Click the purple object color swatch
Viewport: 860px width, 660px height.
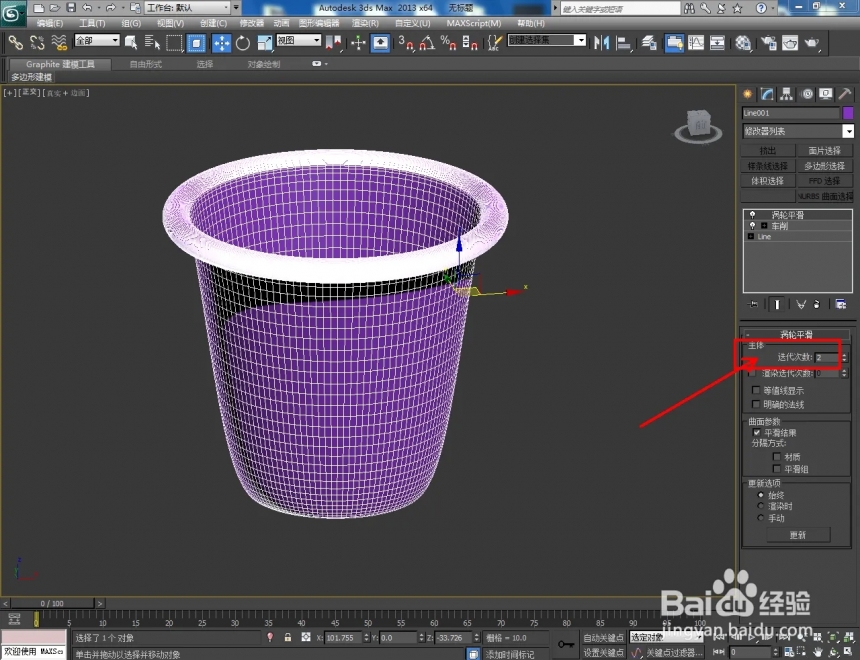(848, 112)
